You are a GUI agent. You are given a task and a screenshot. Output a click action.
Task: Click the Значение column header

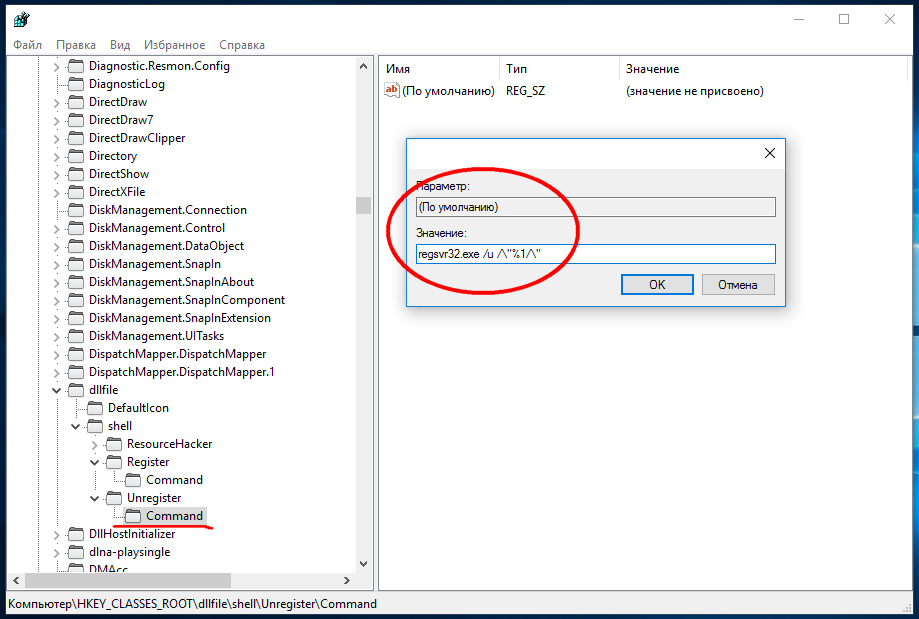coord(763,69)
